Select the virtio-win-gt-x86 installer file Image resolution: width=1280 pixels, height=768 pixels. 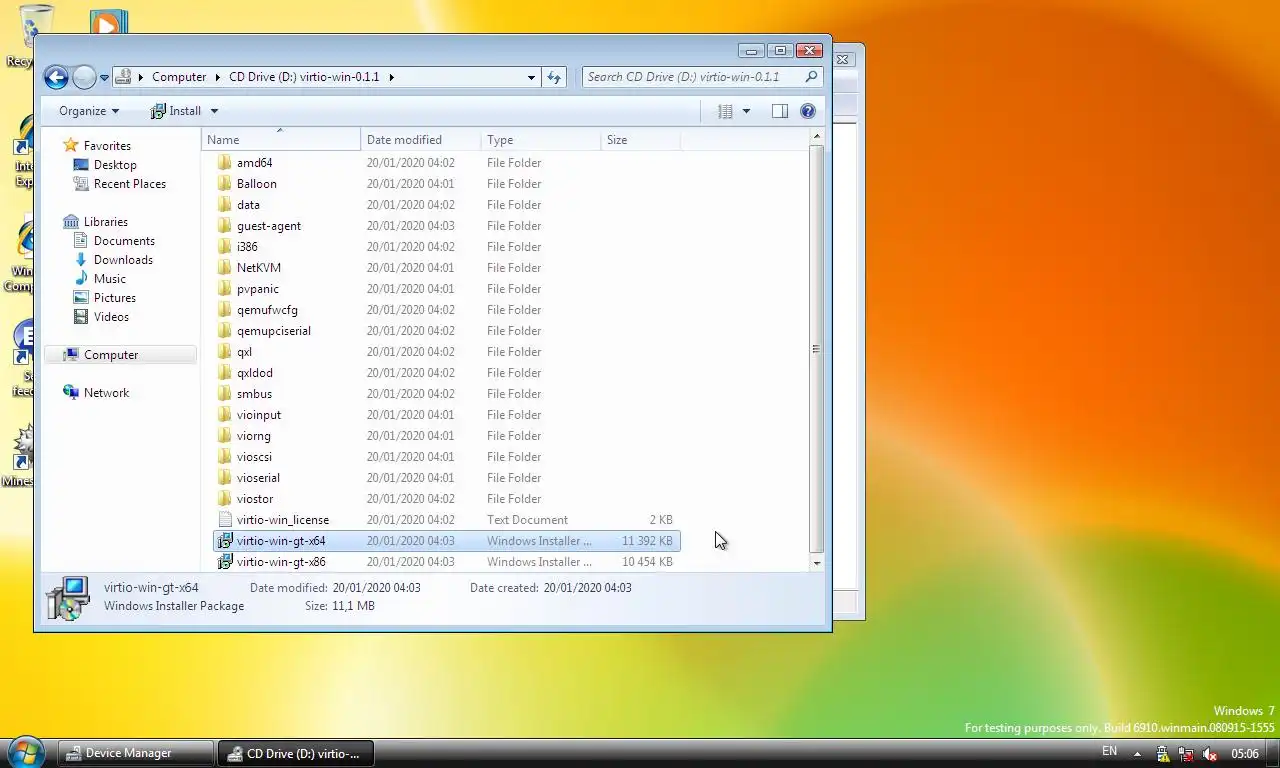tap(447, 562)
